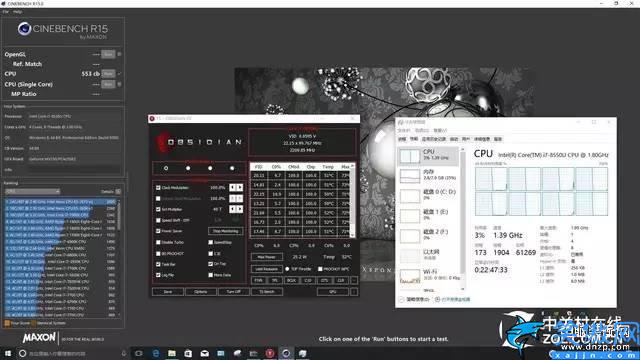This screenshot has width=640, height=360.
Task: Select Disk 1 (E:) in Task Manager
Action: coord(429,216)
